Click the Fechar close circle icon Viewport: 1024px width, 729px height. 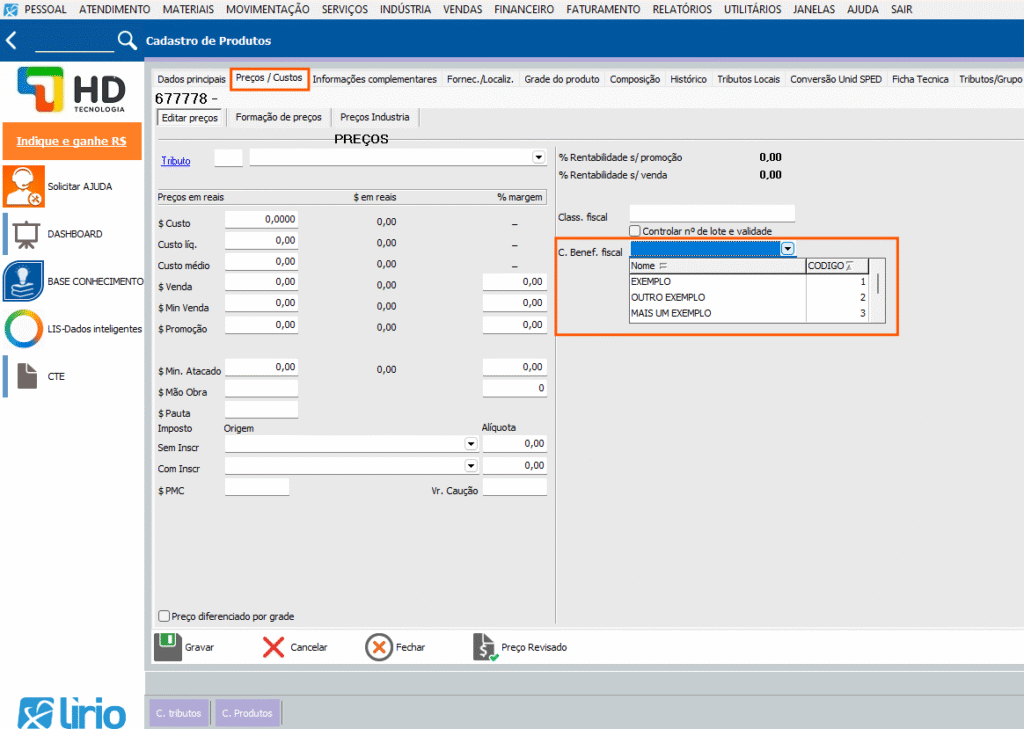379,647
